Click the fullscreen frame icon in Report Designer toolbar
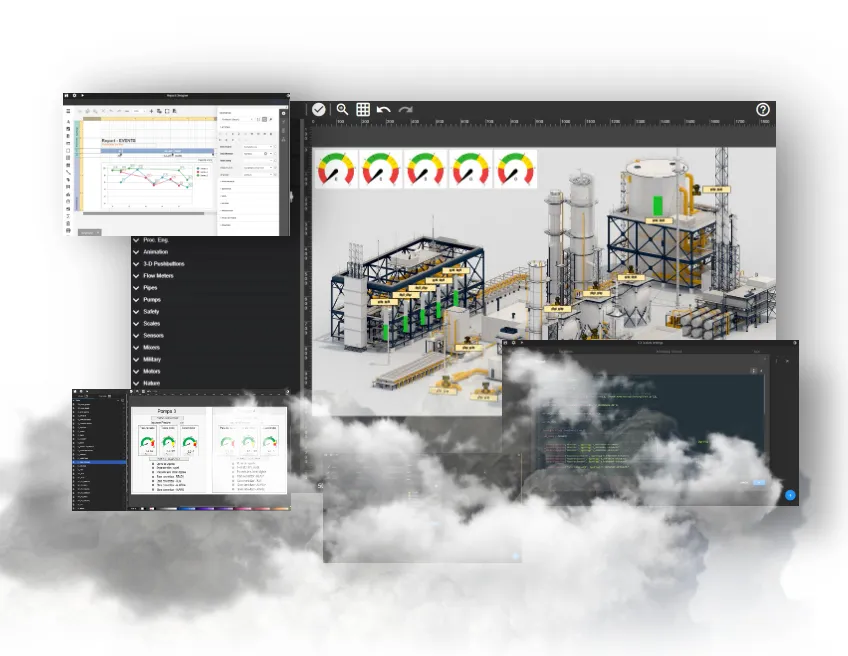 pos(167,111)
